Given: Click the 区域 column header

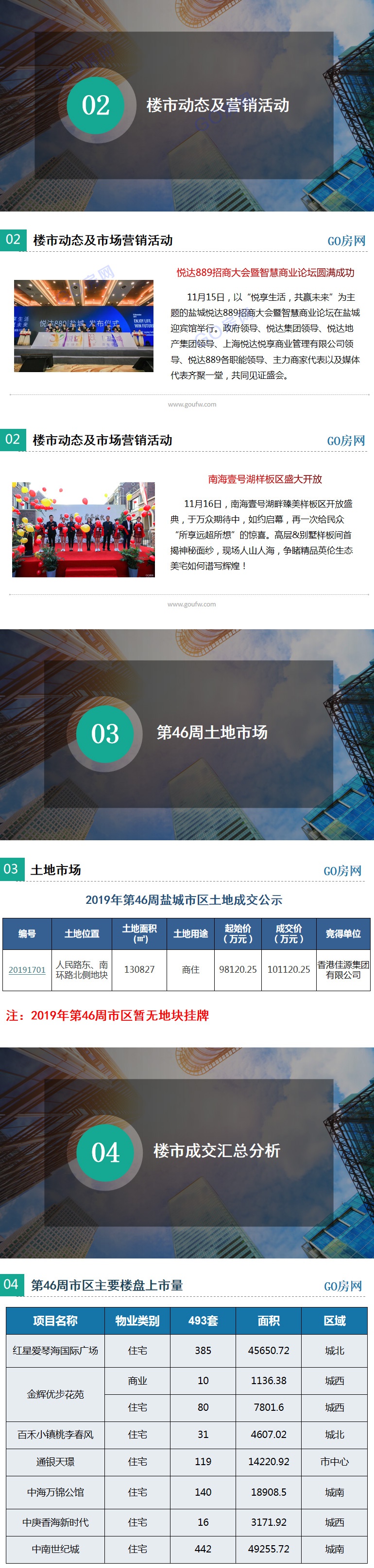Looking at the screenshot, I should point(334,1320).
